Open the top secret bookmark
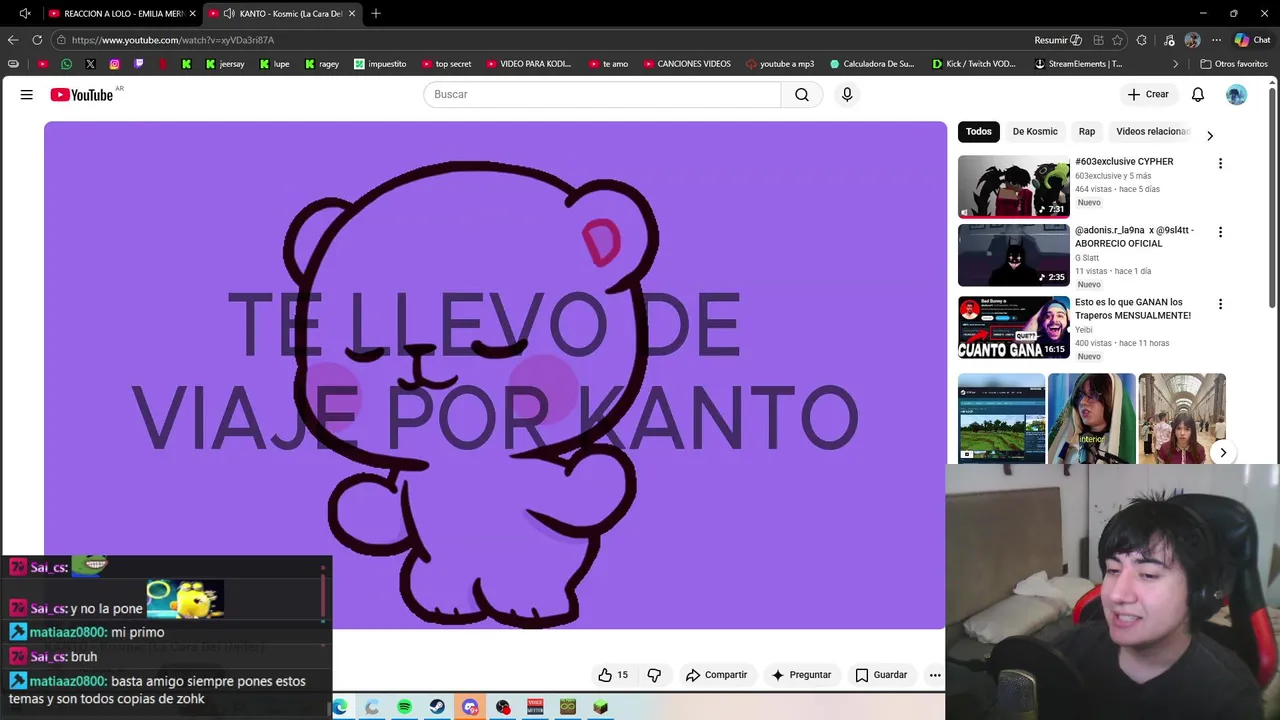1280x720 pixels. pyautogui.click(x=446, y=64)
